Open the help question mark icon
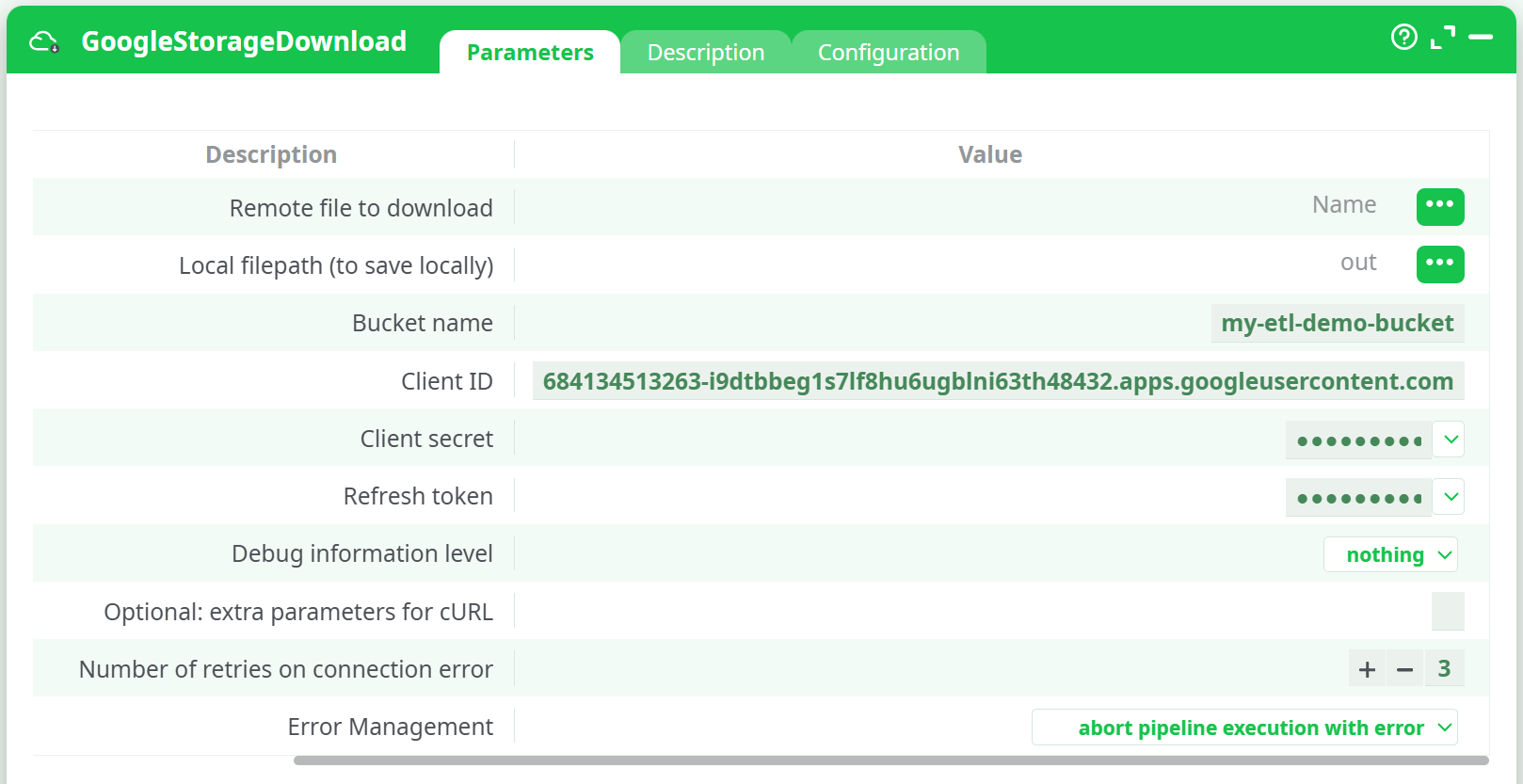1523x784 pixels. 1403,37
